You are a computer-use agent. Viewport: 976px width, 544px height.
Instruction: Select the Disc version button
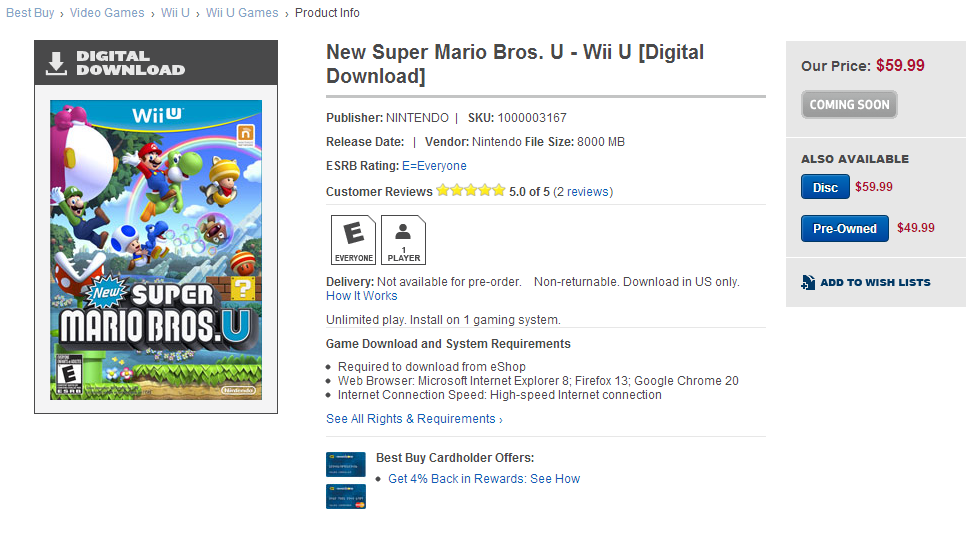[x=825, y=187]
